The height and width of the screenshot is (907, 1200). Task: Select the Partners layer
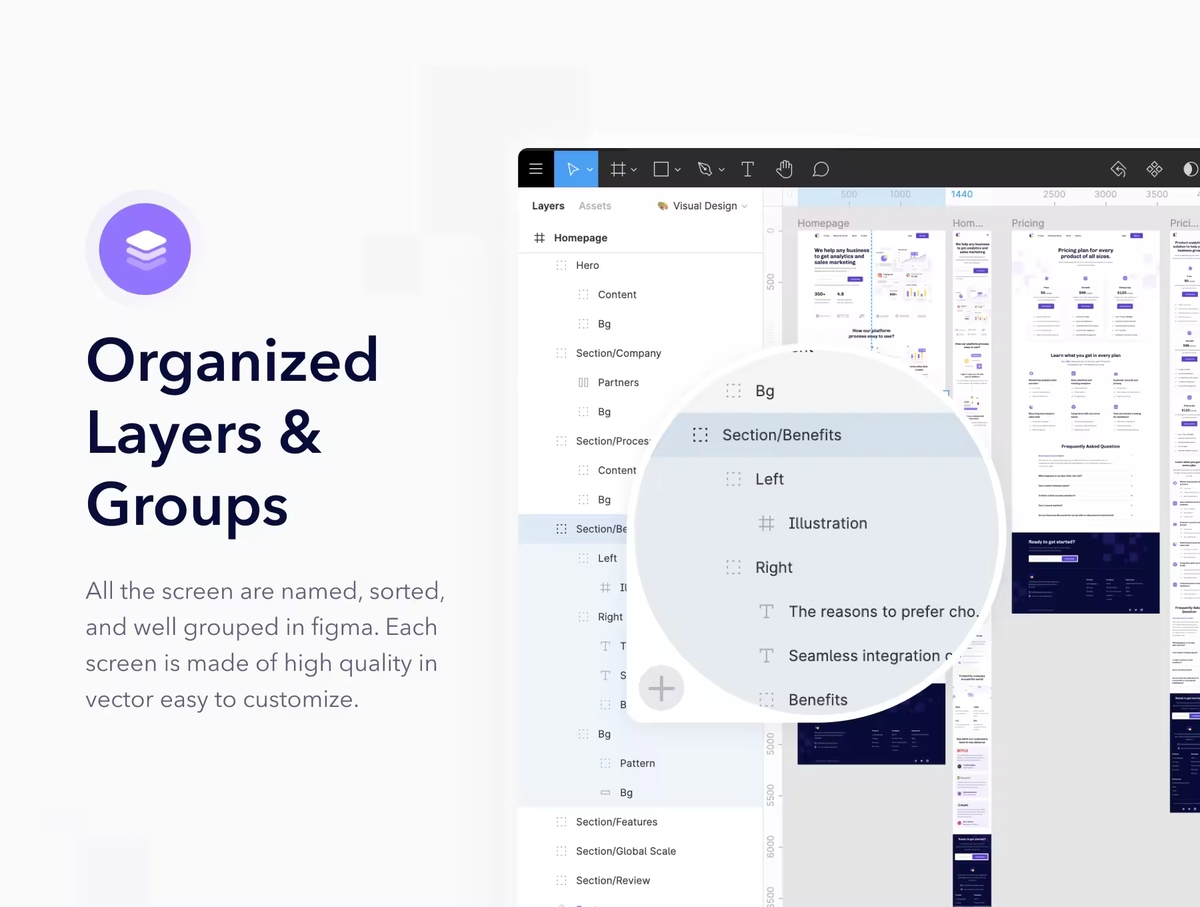[618, 382]
